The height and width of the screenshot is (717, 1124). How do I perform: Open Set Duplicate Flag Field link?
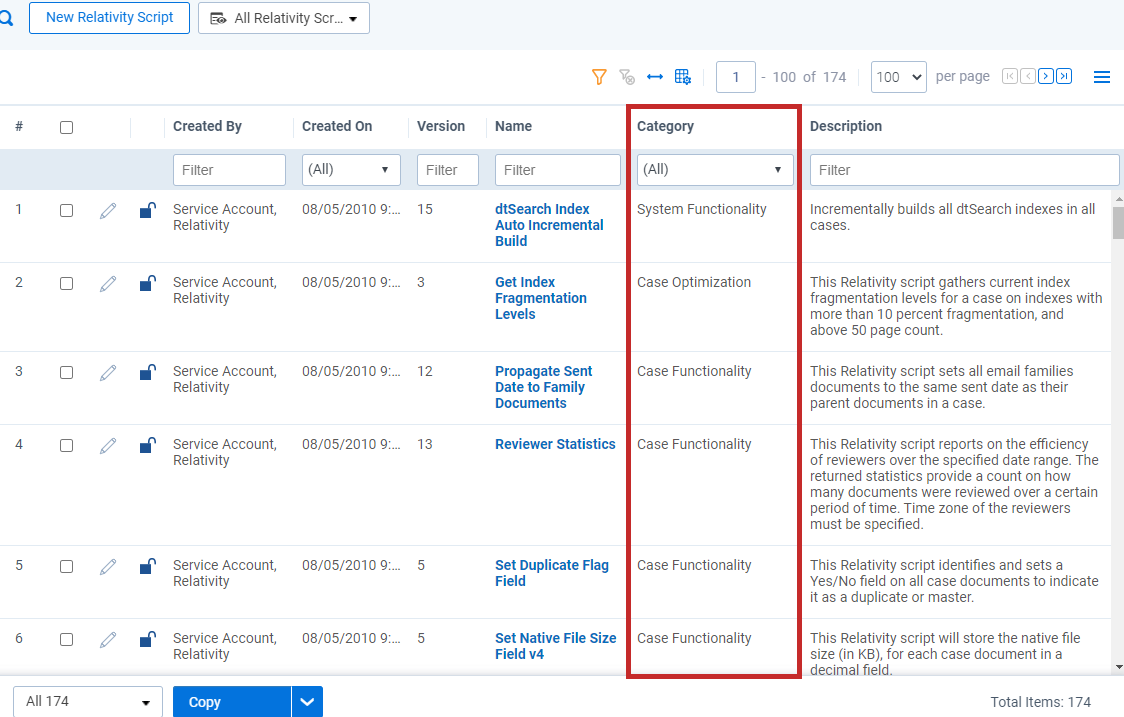pyautogui.click(x=551, y=574)
